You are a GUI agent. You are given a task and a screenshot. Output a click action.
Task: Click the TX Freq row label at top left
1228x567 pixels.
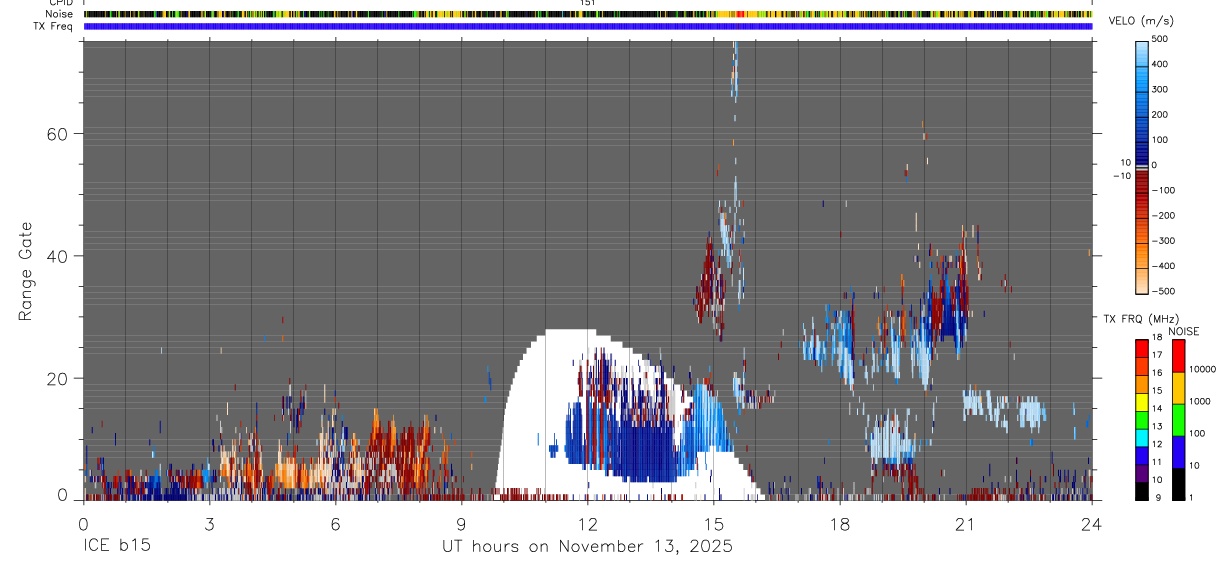point(53,26)
